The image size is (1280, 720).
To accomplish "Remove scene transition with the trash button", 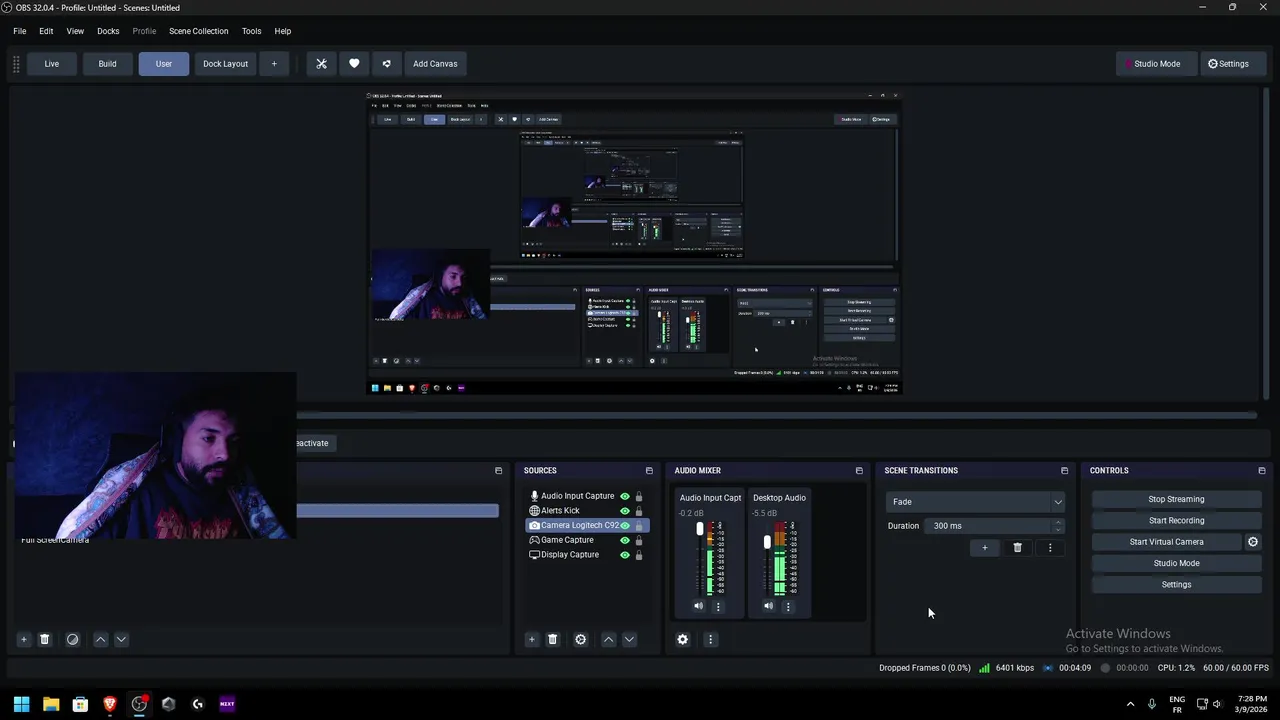I will coord(1017,548).
